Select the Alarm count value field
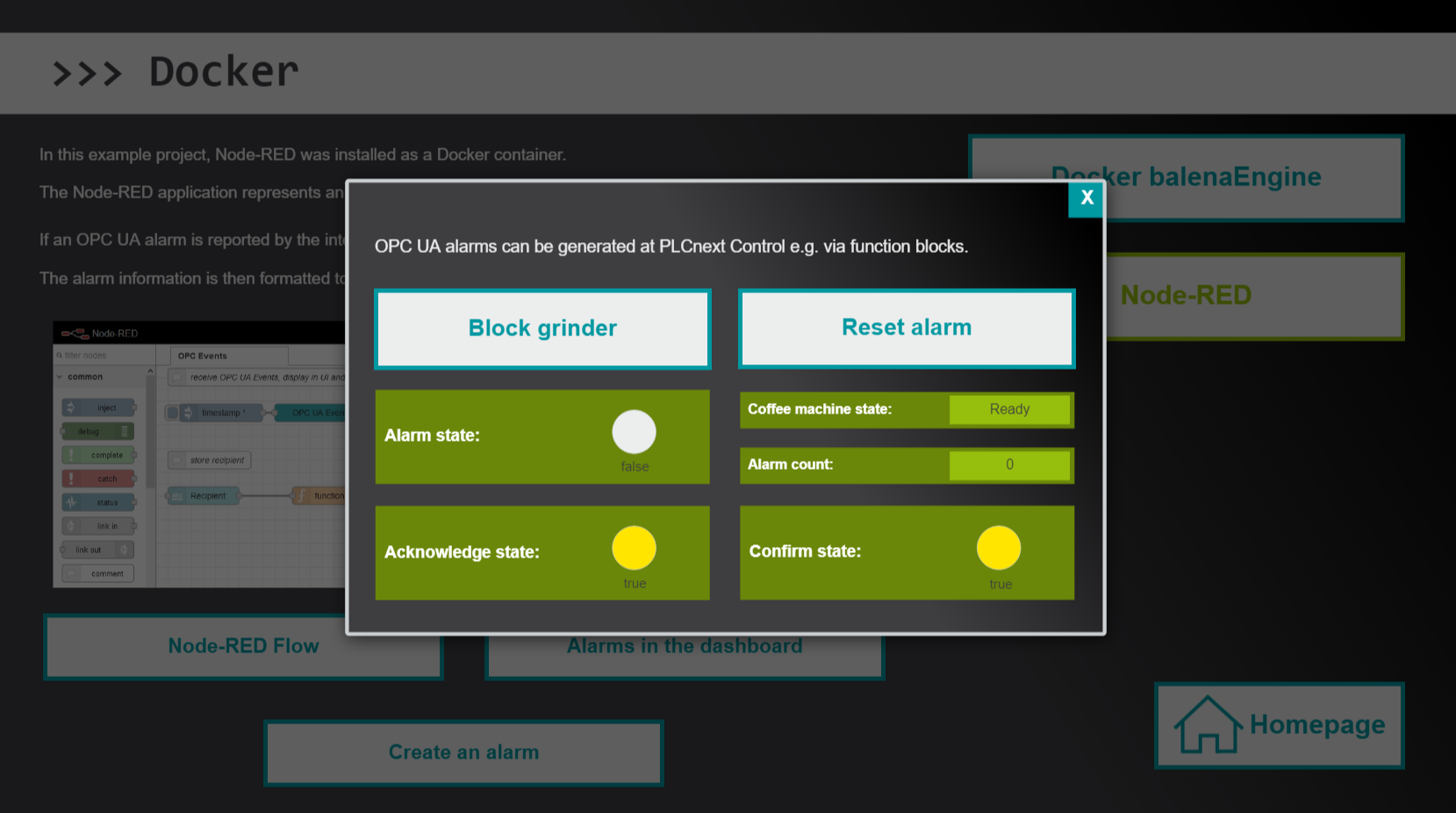1456x813 pixels. pos(1009,464)
